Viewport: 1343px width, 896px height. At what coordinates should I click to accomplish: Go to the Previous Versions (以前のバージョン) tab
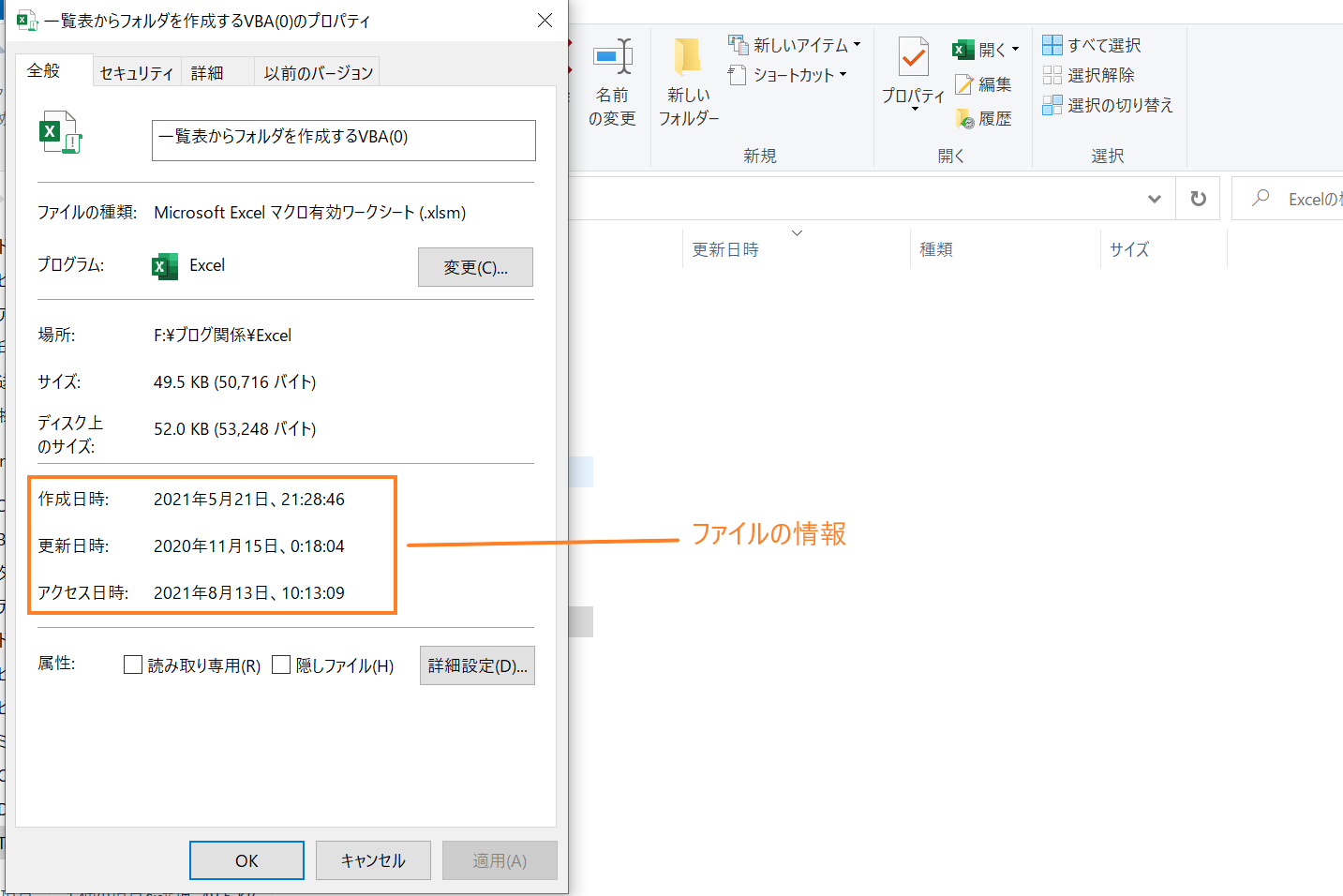click(318, 72)
